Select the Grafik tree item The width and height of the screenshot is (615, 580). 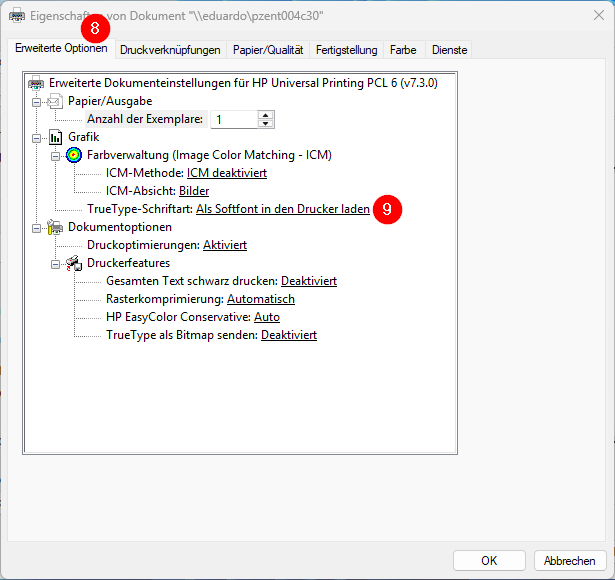(x=84, y=137)
